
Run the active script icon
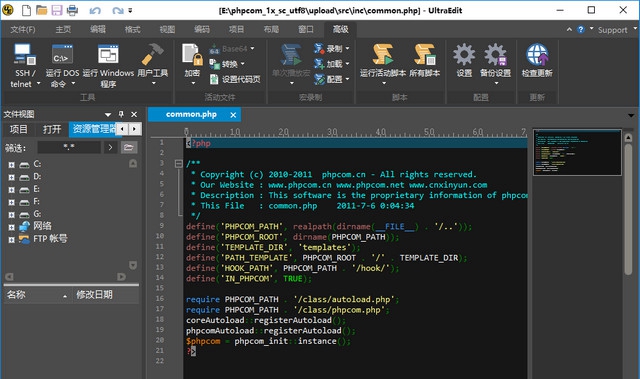pyautogui.click(x=382, y=55)
